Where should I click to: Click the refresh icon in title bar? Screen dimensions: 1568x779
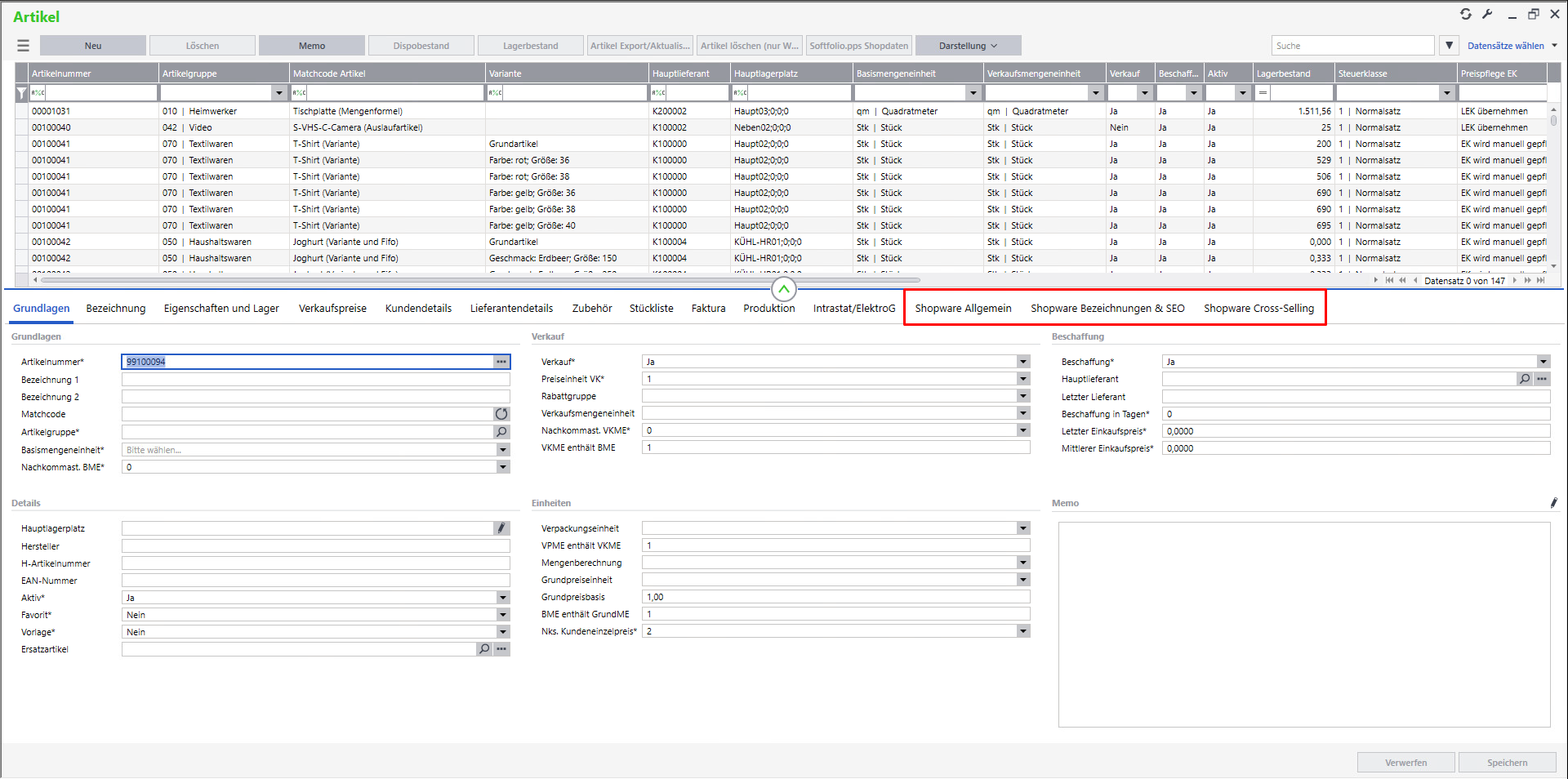(x=1466, y=14)
